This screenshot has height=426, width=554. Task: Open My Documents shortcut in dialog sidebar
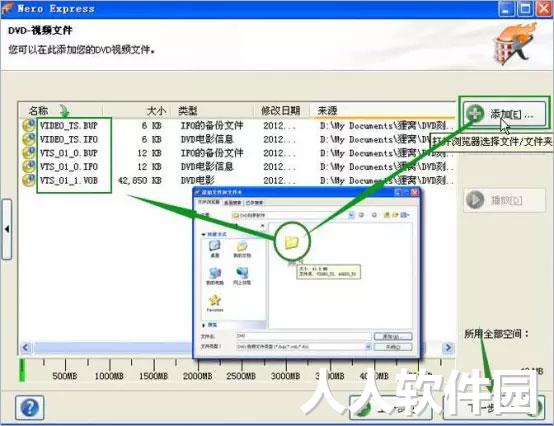[x=242, y=249]
